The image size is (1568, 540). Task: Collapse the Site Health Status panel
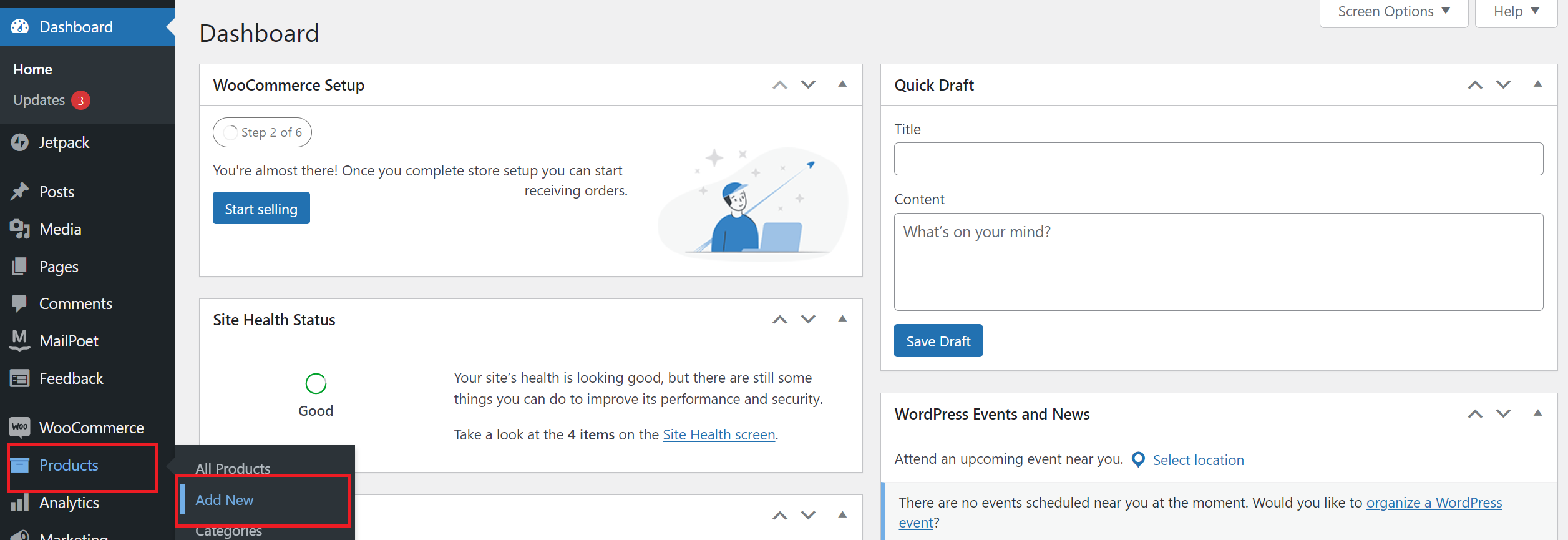pos(842,319)
